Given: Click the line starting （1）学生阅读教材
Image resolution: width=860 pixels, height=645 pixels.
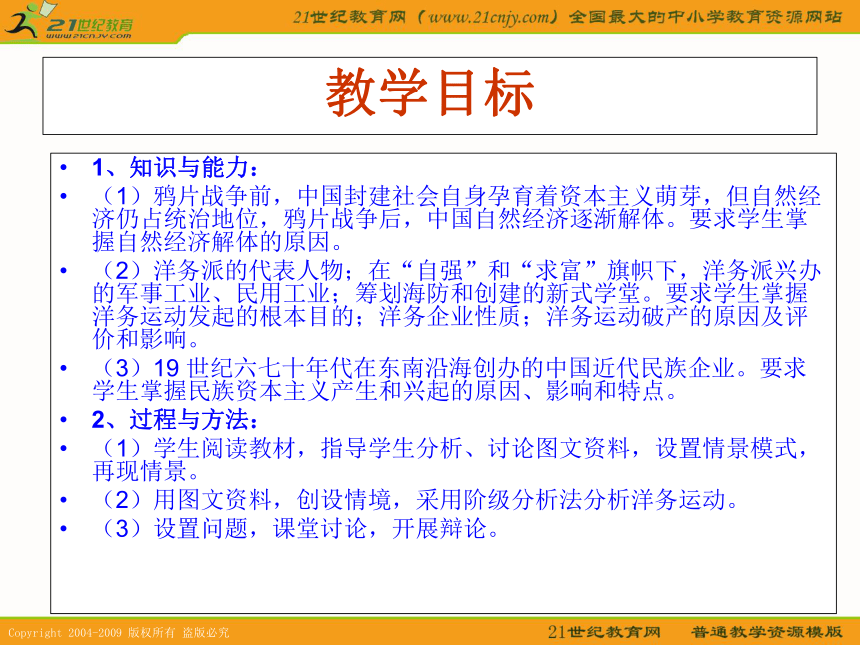Looking at the screenshot, I should click(x=453, y=449).
